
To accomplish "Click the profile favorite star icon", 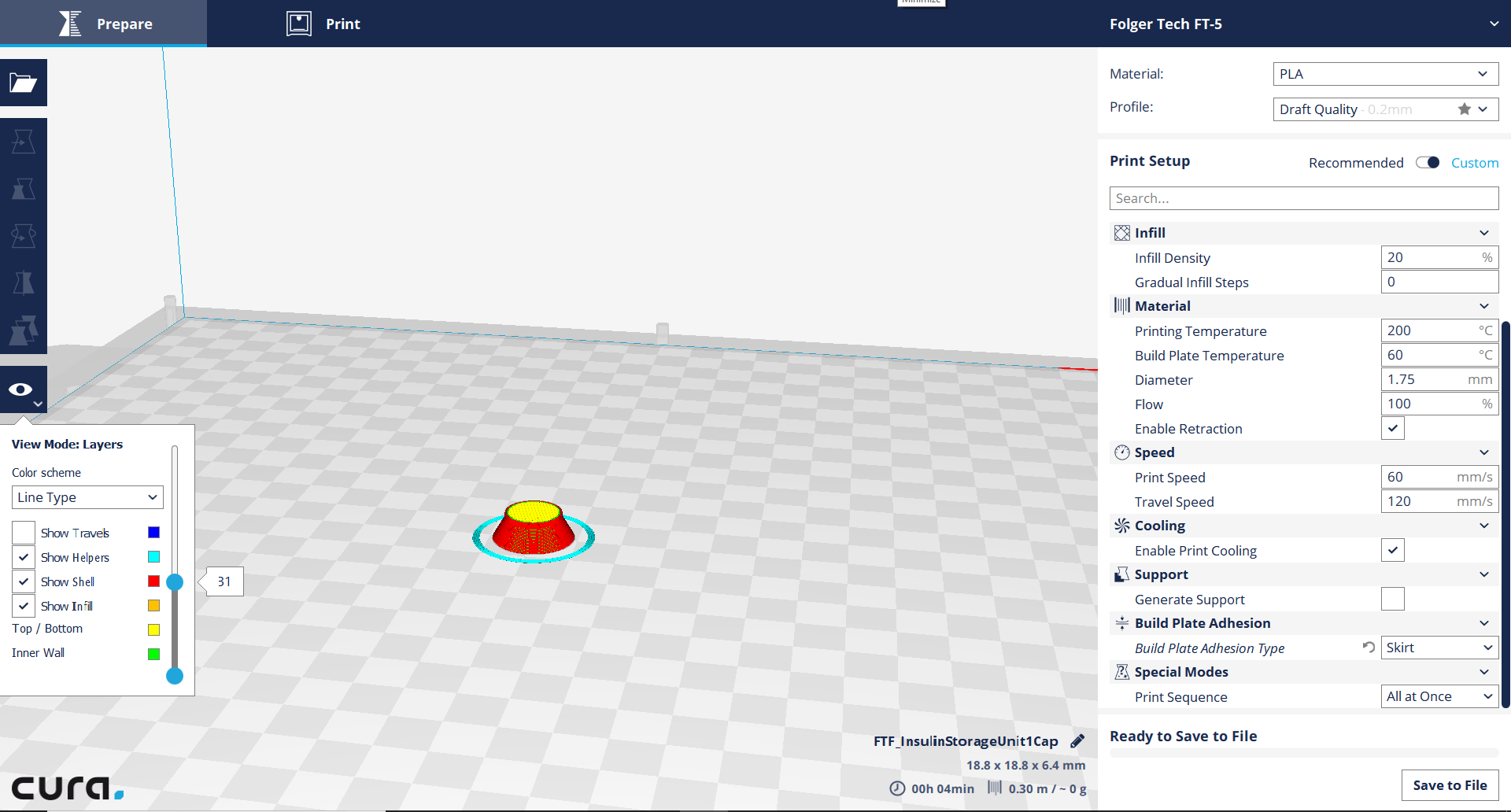I will [x=1464, y=109].
